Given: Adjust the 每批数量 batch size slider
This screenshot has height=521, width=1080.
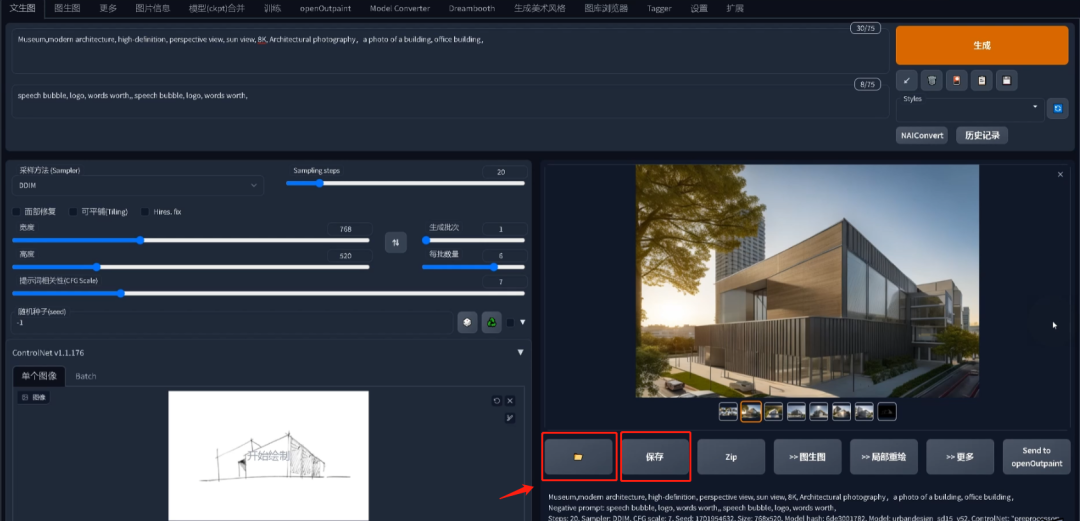Looking at the screenshot, I should [x=473, y=267].
